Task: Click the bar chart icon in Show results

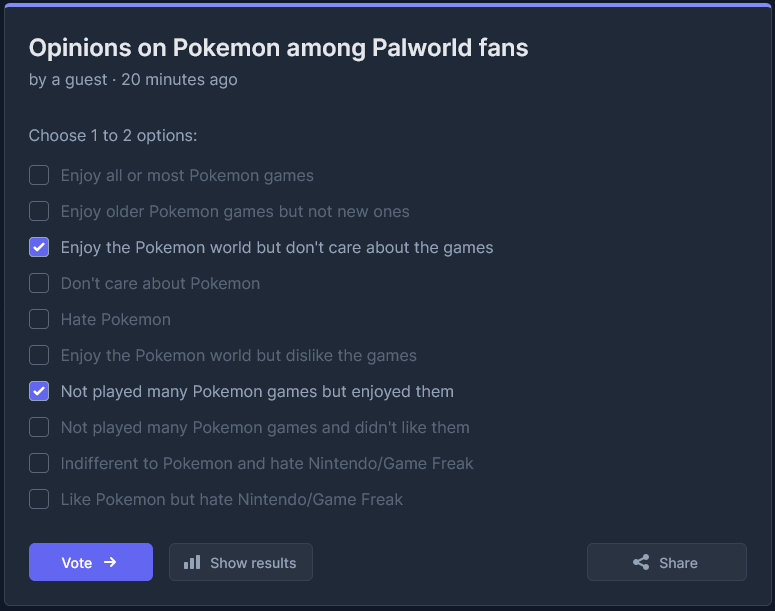Action: (x=192, y=562)
